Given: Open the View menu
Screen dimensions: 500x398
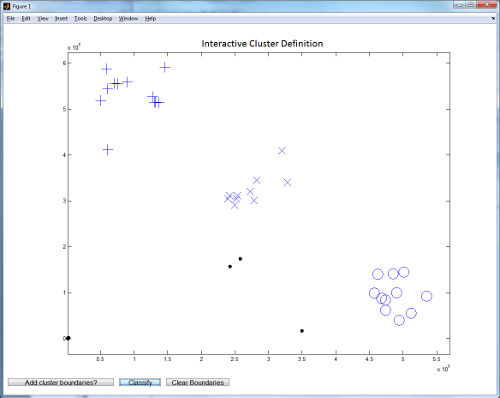Looking at the screenshot, I should 43,19.
